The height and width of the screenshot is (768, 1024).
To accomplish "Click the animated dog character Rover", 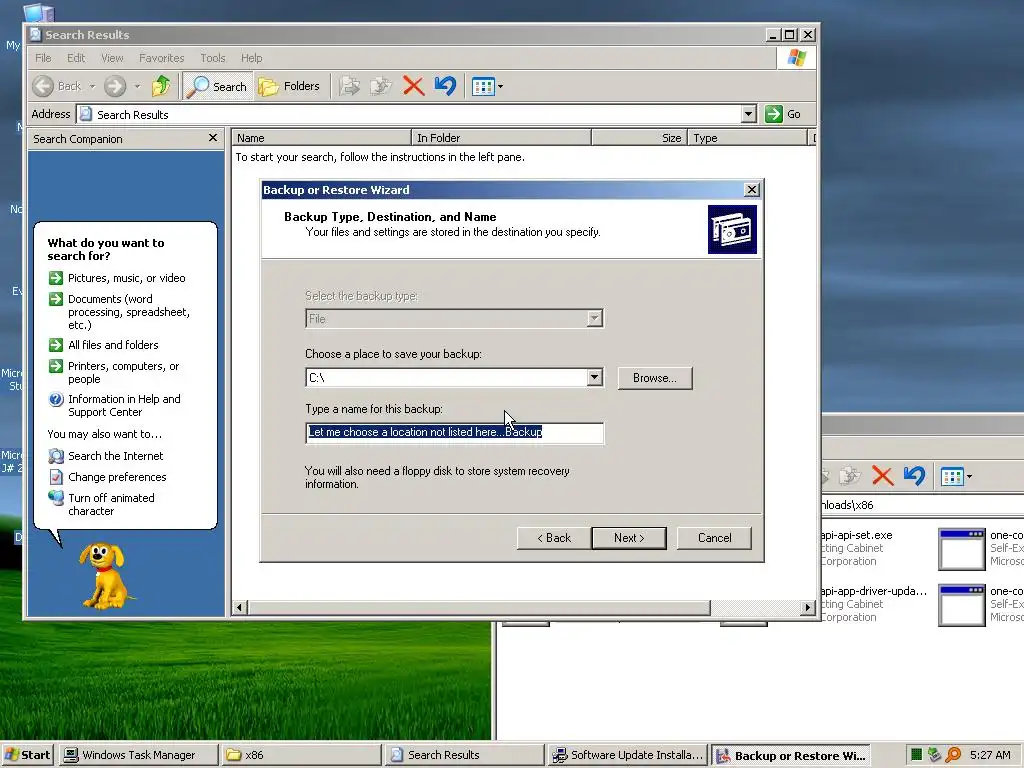I will tap(104, 576).
